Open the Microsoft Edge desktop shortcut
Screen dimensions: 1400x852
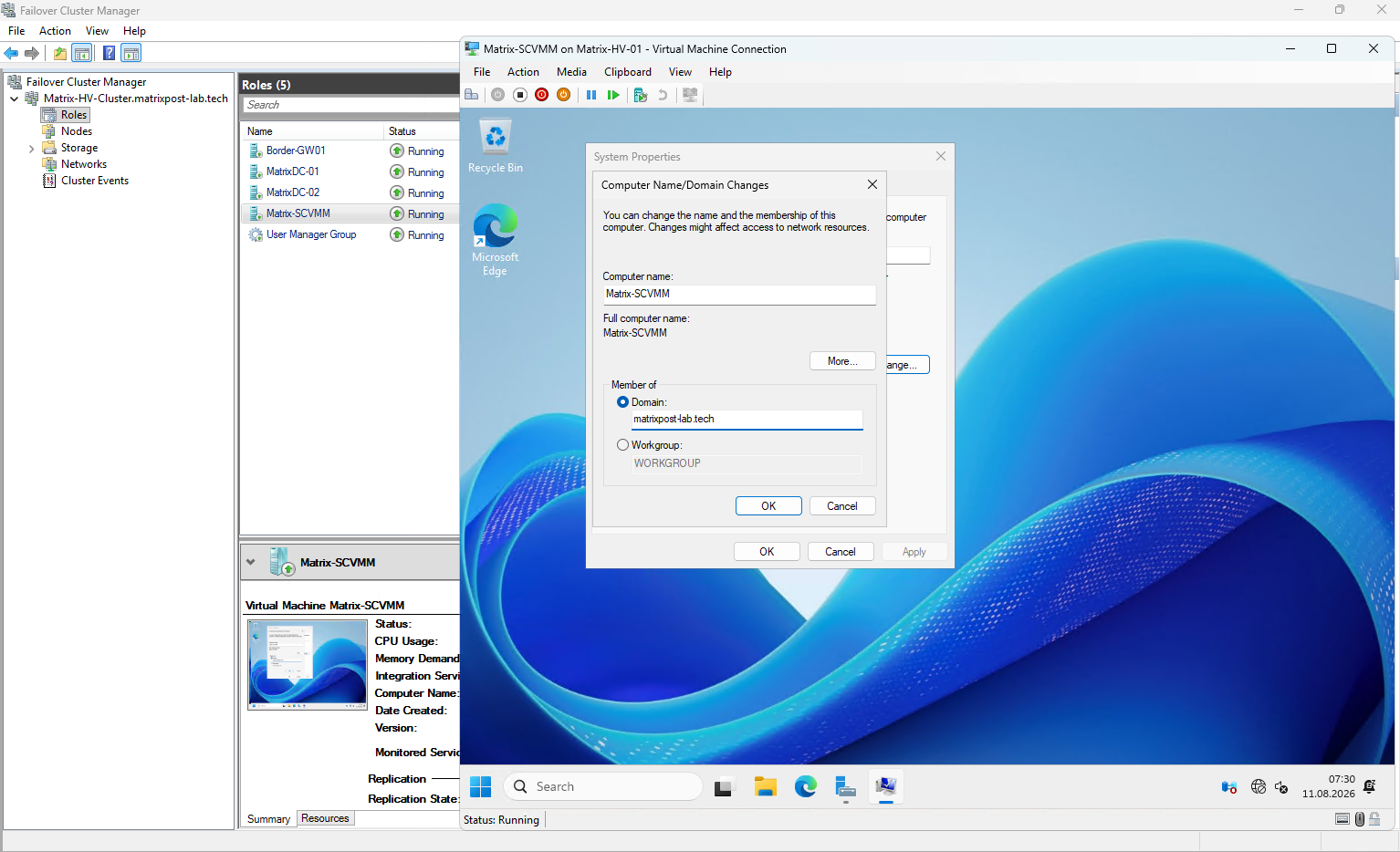pyautogui.click(x=496, y=240)
